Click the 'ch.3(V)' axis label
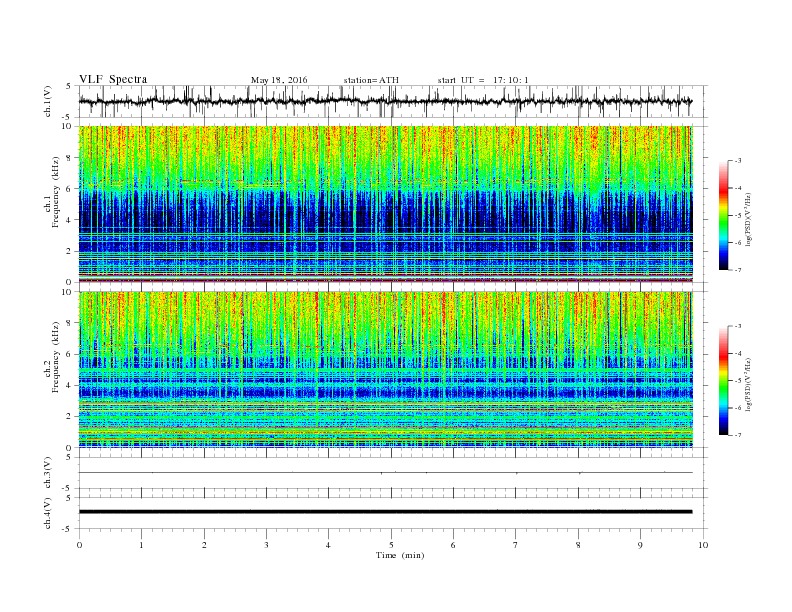 pos(48,473)
